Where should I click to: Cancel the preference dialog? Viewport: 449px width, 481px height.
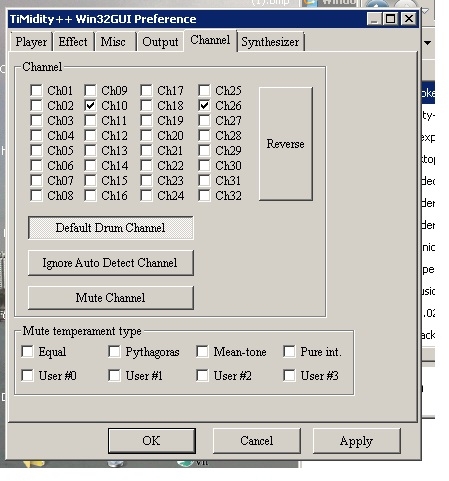point(257,441)
